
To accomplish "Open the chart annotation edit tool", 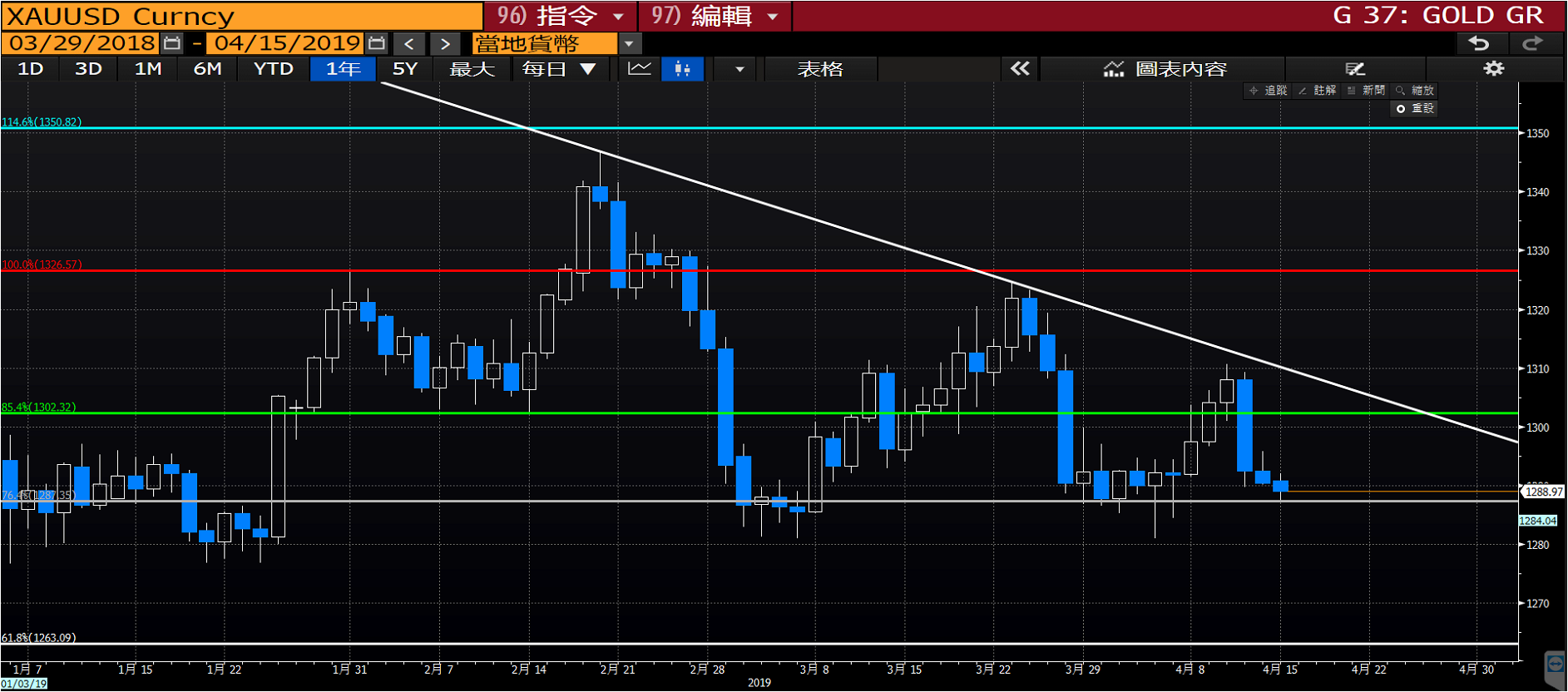I will (x=1355, y=69).
